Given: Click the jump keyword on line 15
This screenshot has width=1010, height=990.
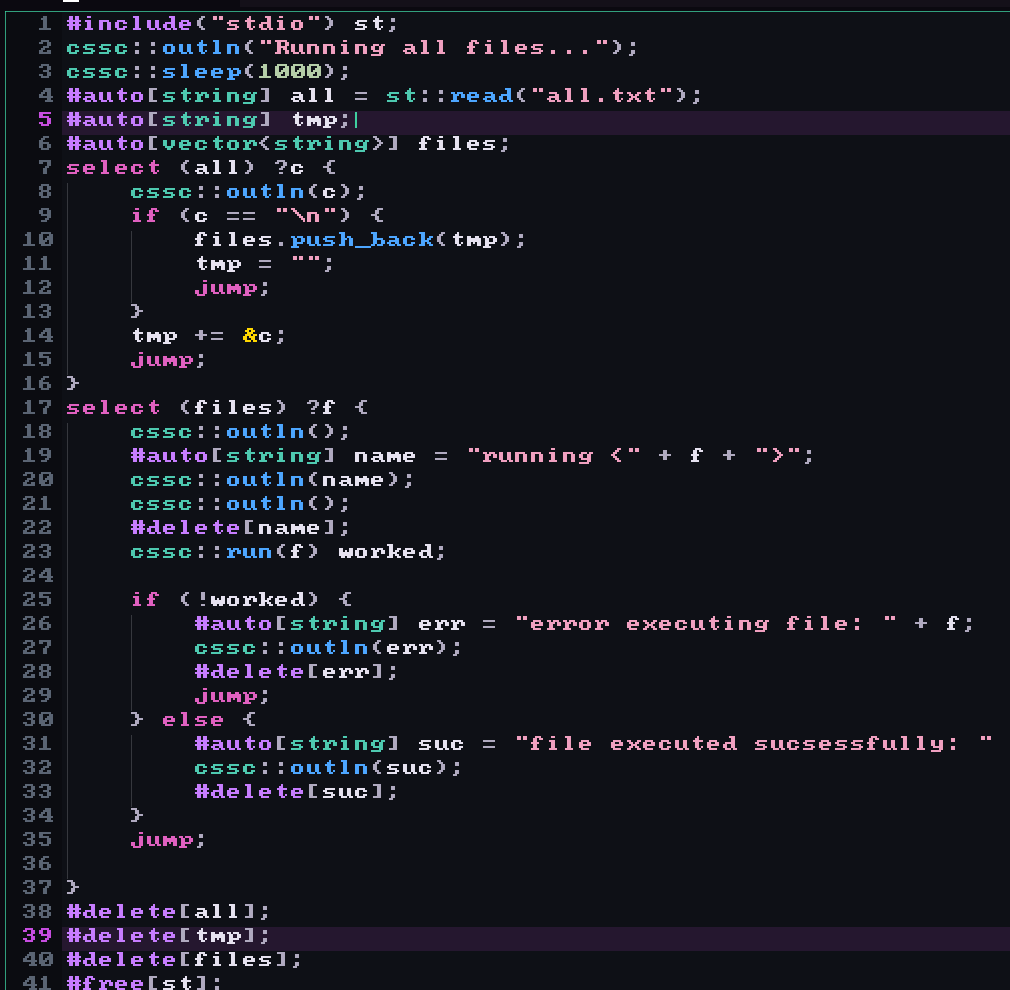Looking at the screenshot, I should [162, 359].
